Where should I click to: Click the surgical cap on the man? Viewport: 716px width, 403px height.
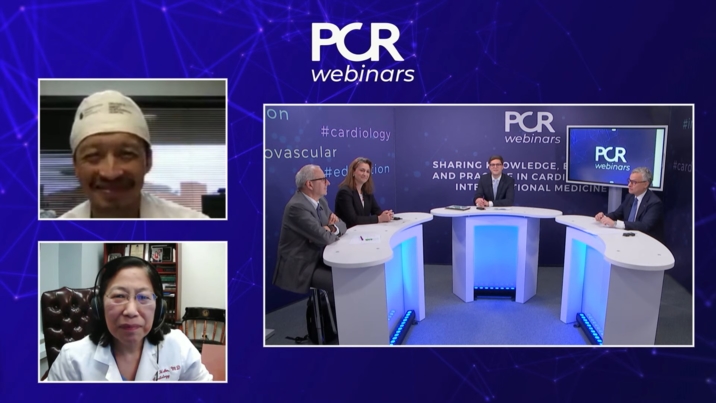pos(109,113)
